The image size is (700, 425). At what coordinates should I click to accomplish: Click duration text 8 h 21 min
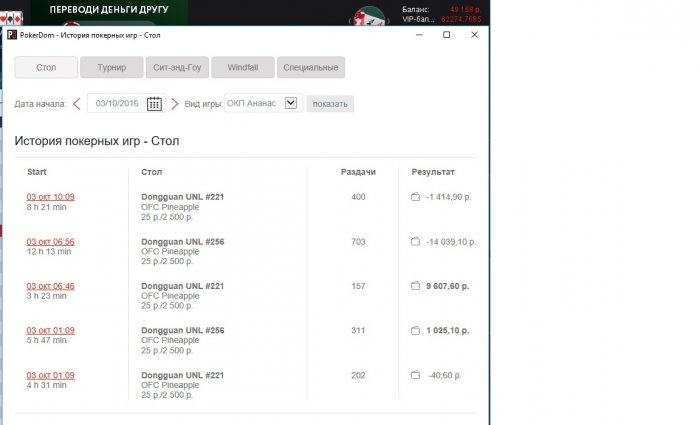46,207
